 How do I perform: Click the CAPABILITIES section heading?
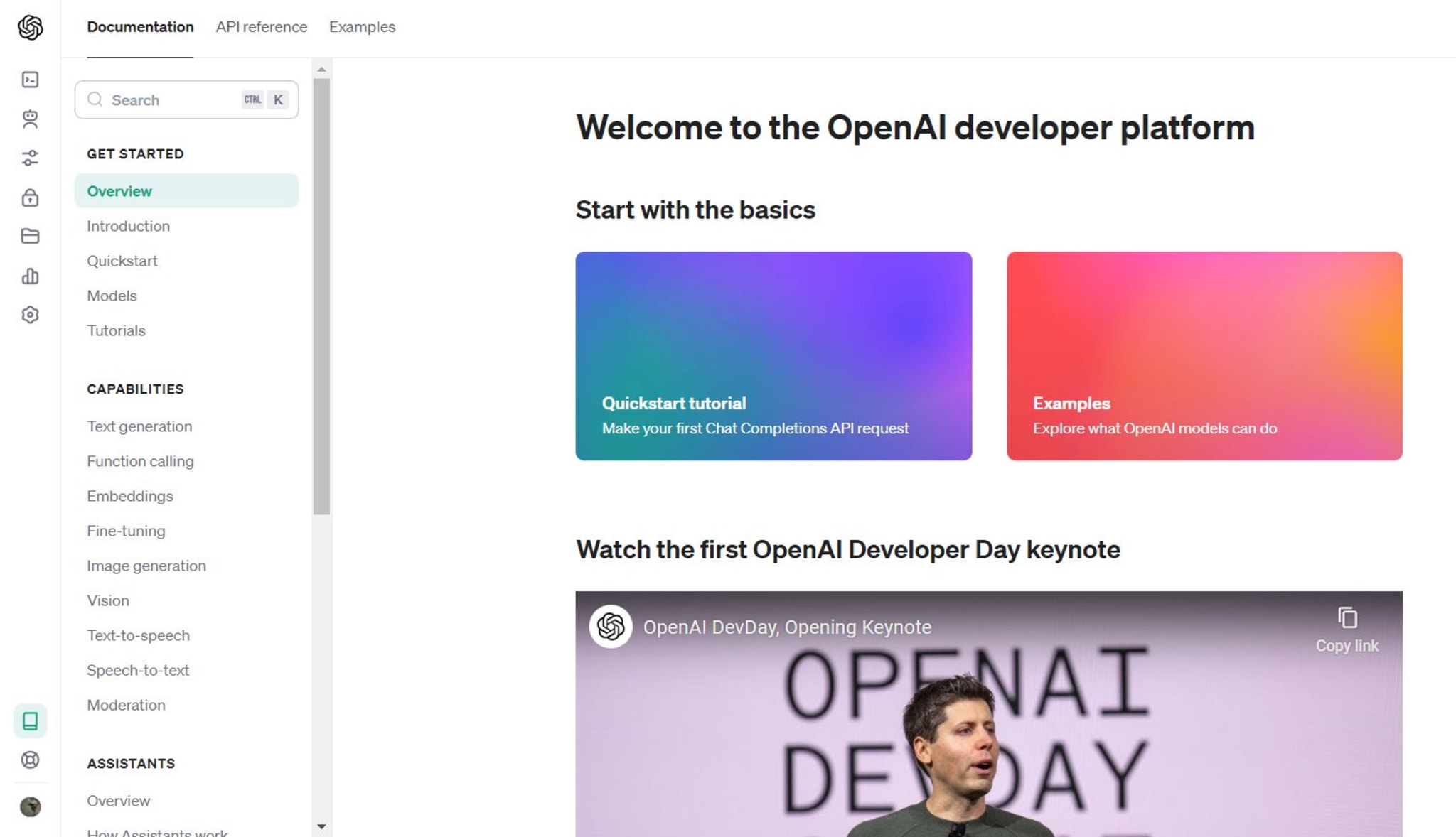point(135,389)
